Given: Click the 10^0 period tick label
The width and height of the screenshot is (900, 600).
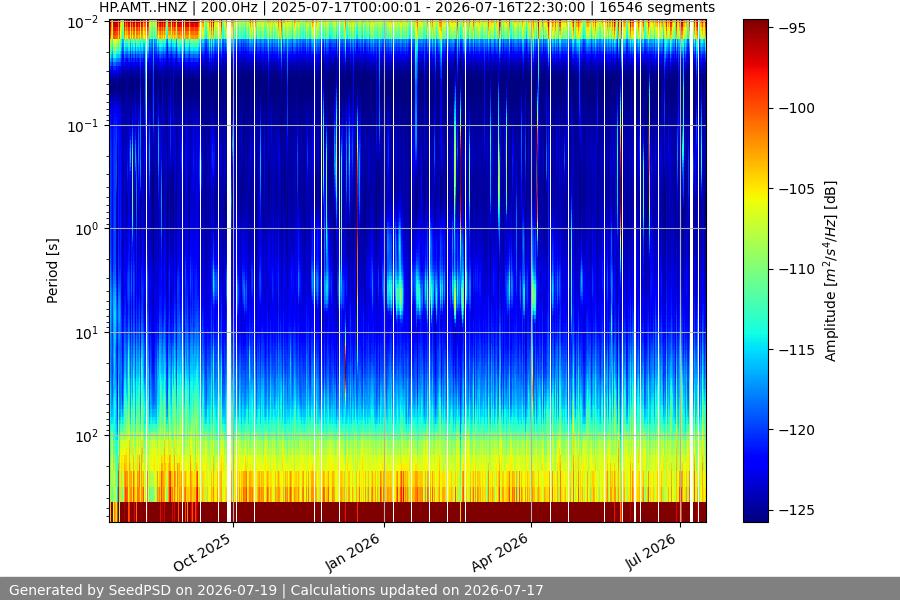Looking at the screenshot, I should [87, 230].
